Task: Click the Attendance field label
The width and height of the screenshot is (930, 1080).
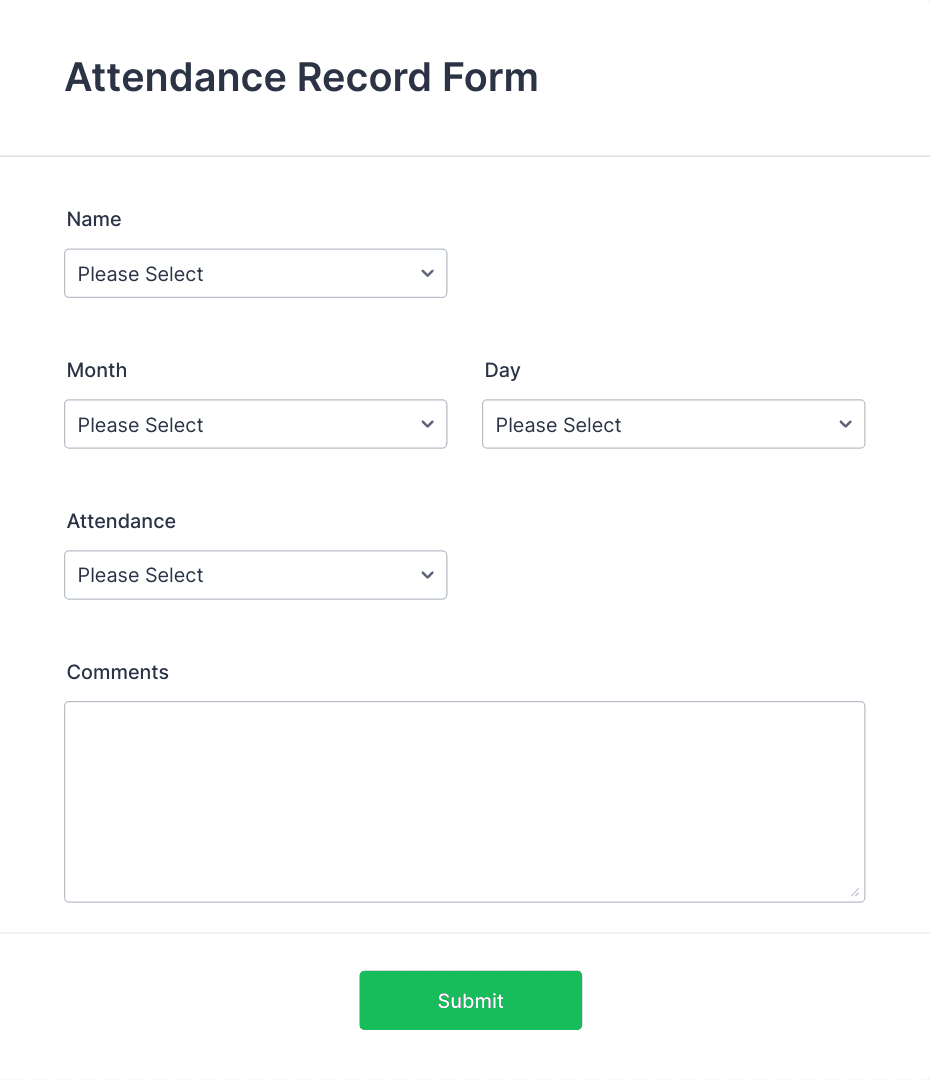Action: (121, 521)
